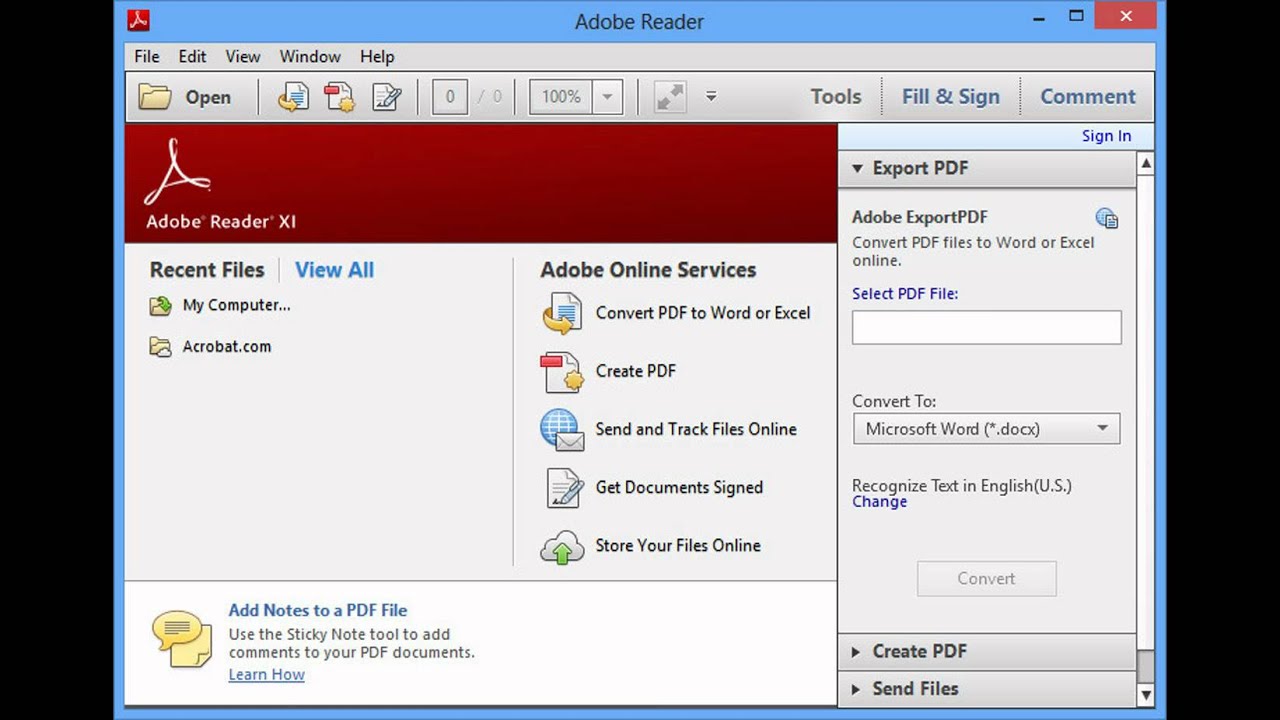Click the read mode arrows icon
The width and height of the screenshot is (1280, 720).
click(x=670, y=97)
